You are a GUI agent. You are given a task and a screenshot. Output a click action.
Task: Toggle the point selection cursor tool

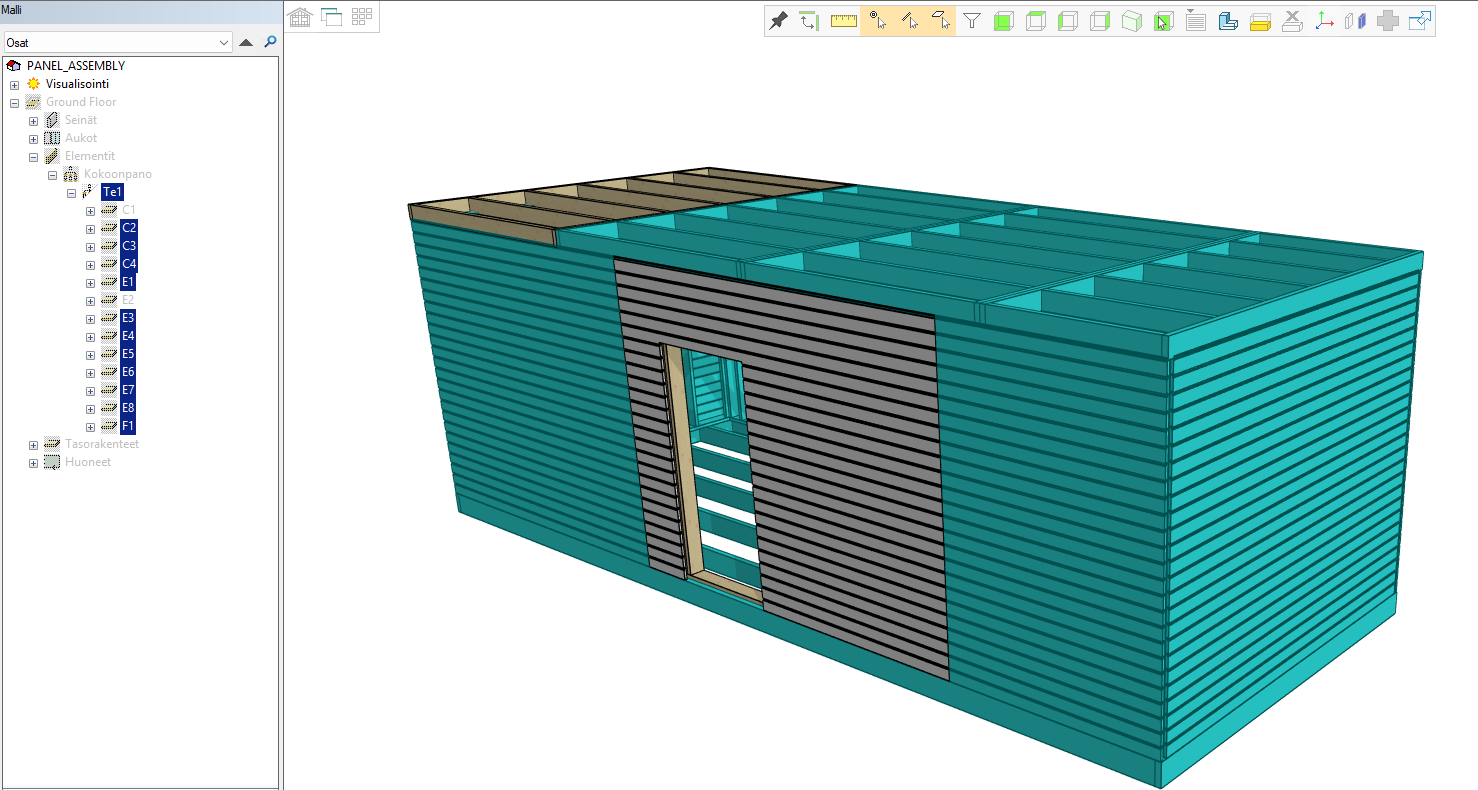point(877,21)
